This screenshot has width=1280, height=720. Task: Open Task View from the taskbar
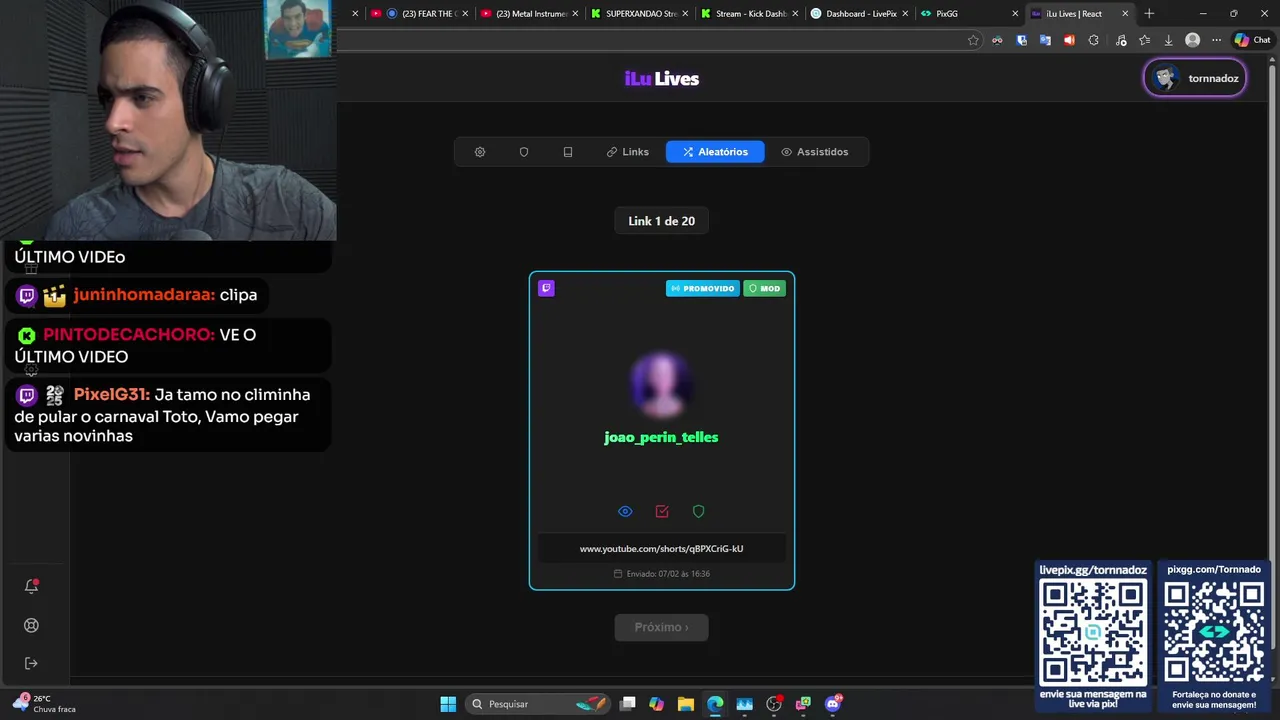coord(627,704)
